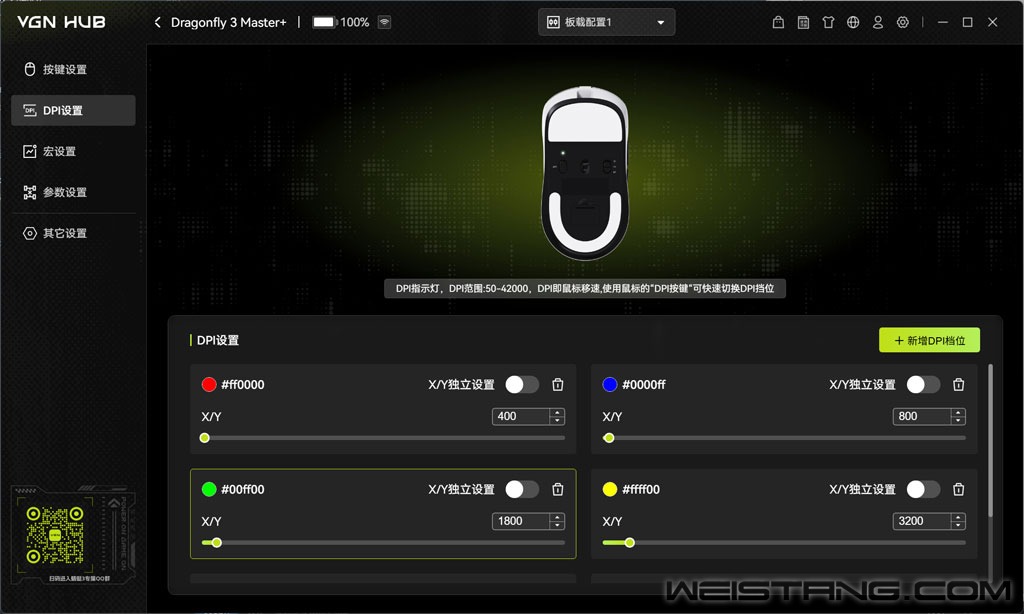Click the 800 DPI value input field
1024x614 pixels.
click(x=920, y=416)
